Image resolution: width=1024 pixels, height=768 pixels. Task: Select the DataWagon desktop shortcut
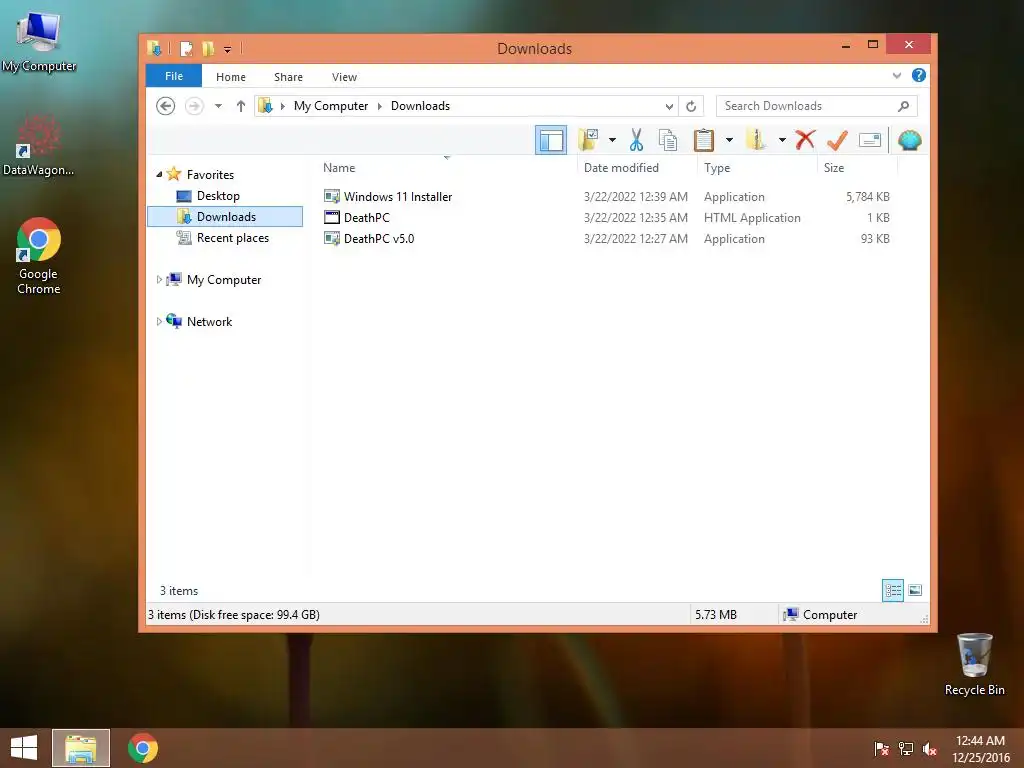(x=38, y=145)
